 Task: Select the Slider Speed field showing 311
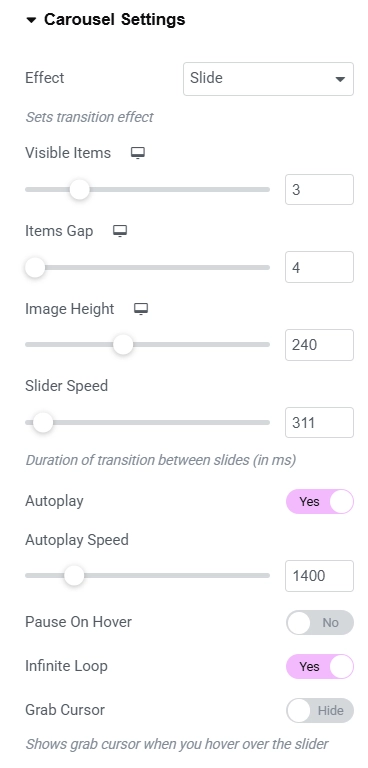click(319, 422)
